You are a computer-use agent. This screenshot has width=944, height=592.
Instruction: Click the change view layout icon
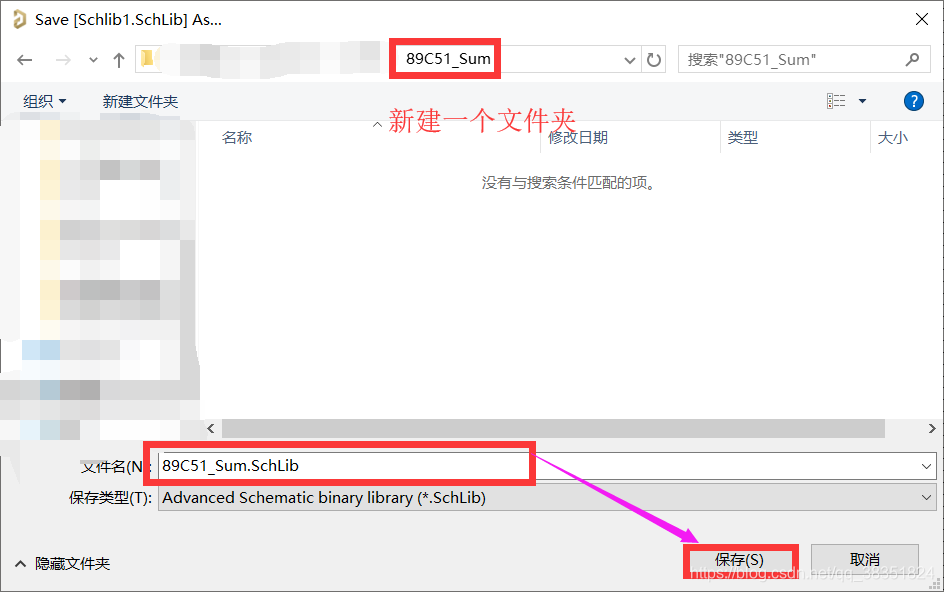point(836,101)
